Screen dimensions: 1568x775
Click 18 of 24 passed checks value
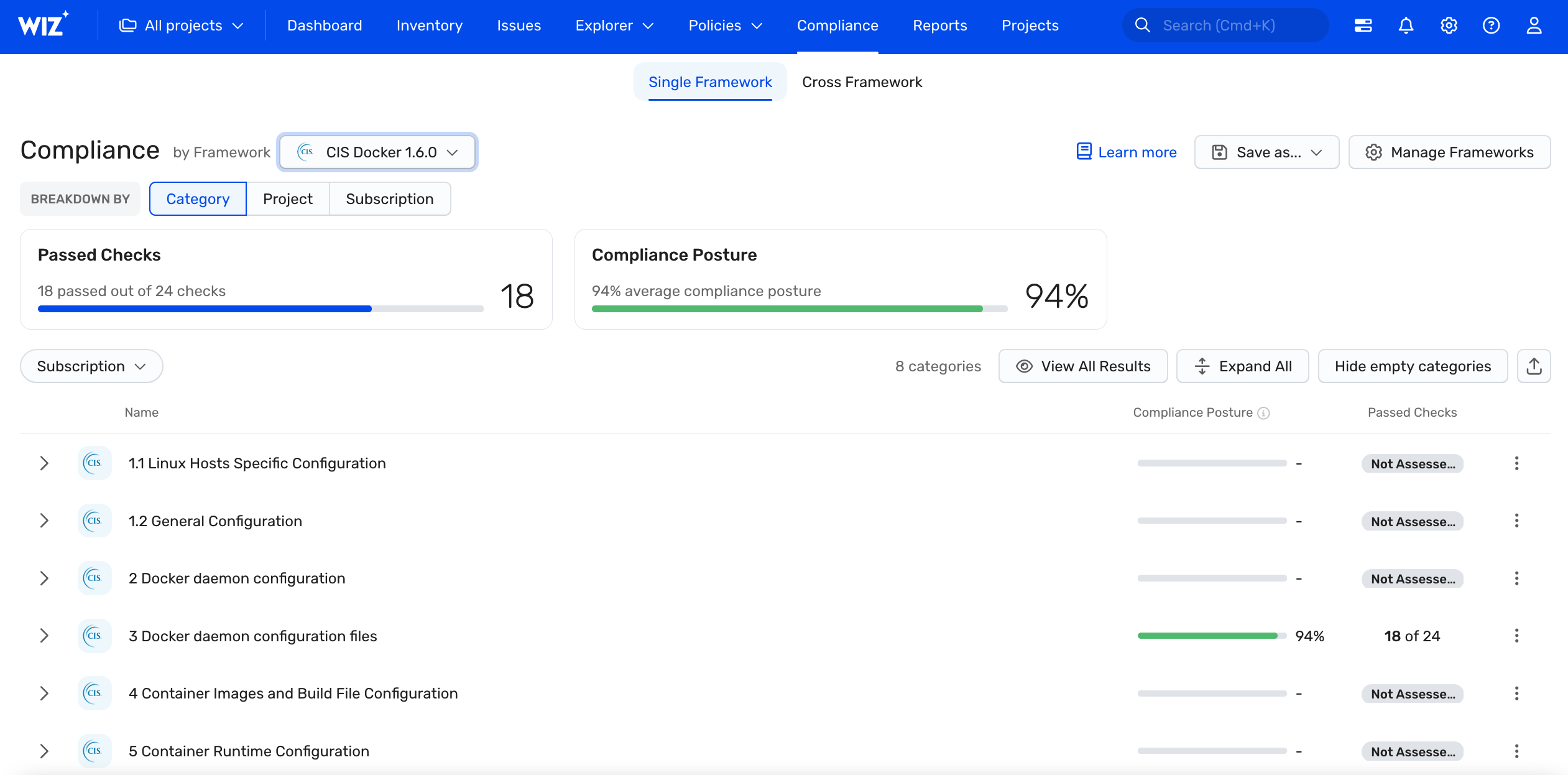(1412, 636)
